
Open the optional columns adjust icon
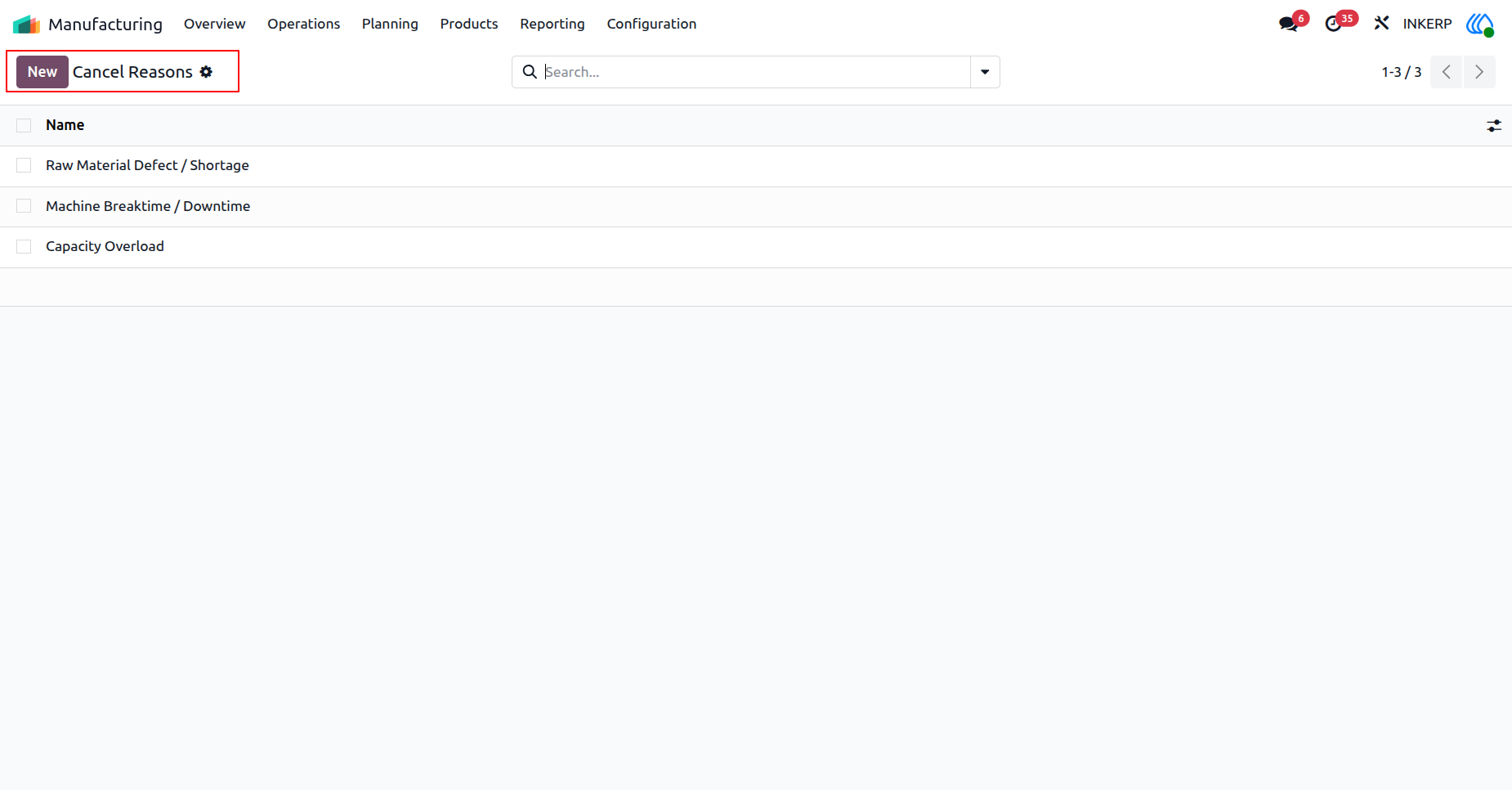click(1493, 126)
